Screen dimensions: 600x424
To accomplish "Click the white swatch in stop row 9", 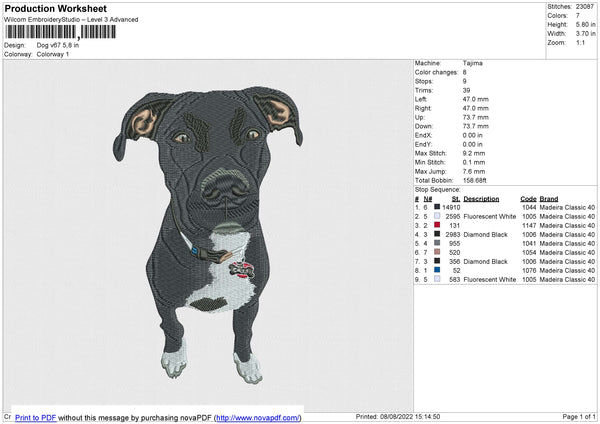I will [437, 279].
